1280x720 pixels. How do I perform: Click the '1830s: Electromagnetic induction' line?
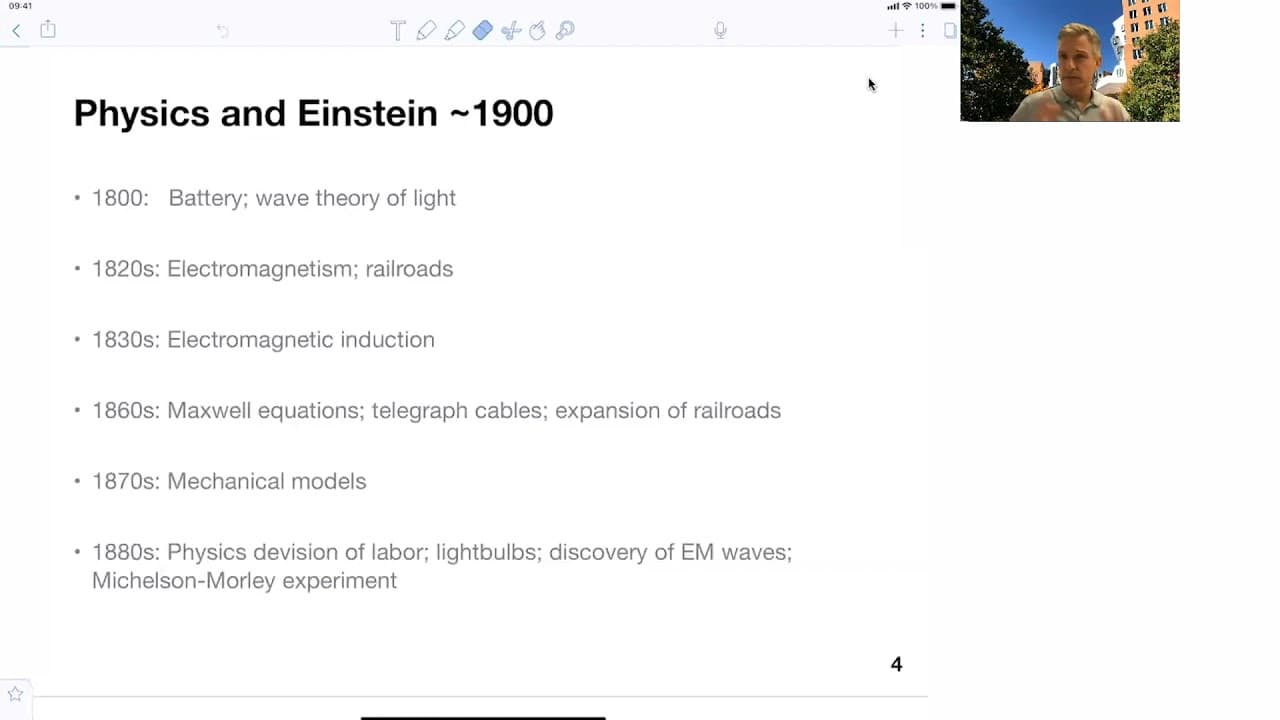(263, 340)
